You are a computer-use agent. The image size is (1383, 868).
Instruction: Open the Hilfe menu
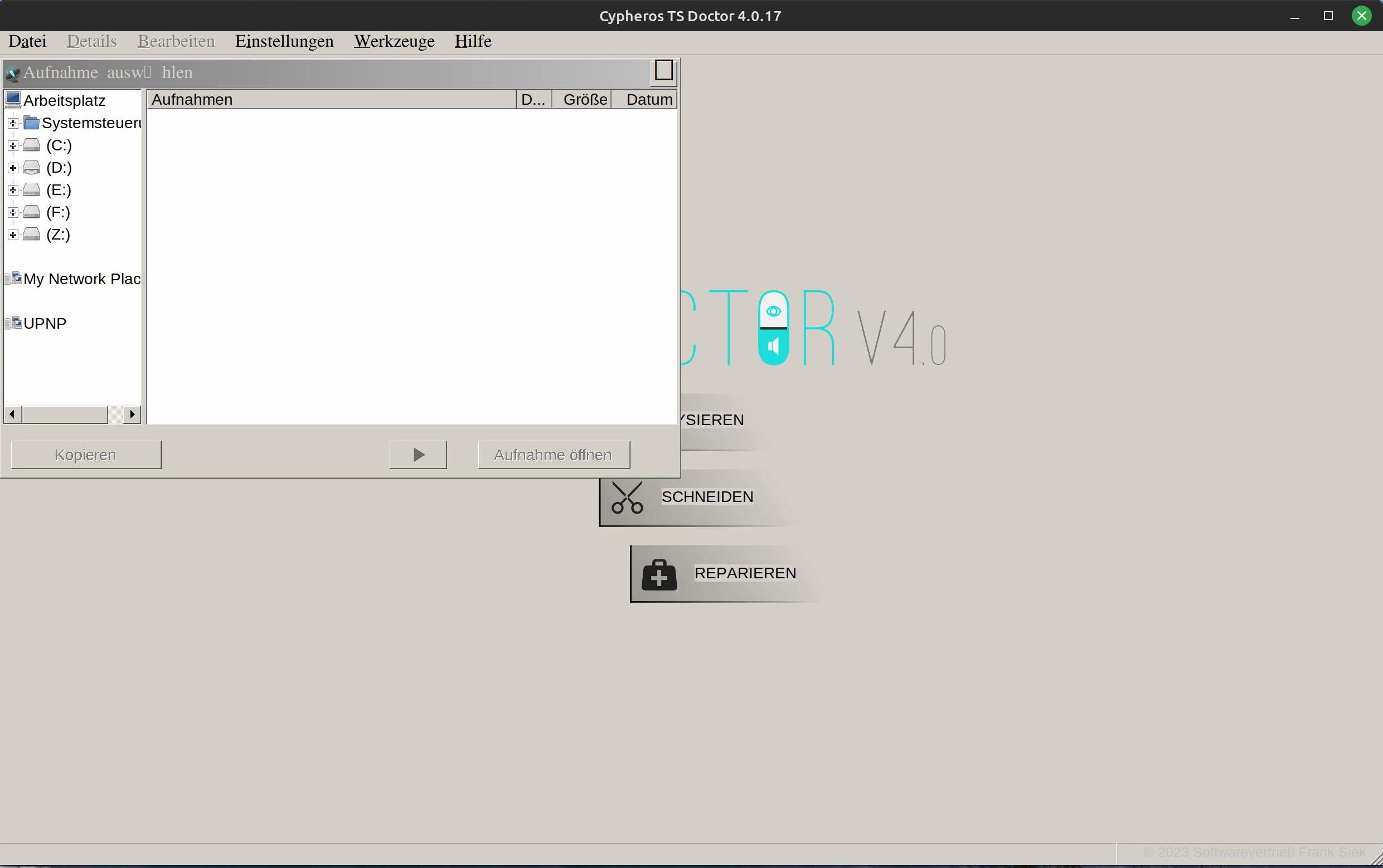[x=473, y=41]
